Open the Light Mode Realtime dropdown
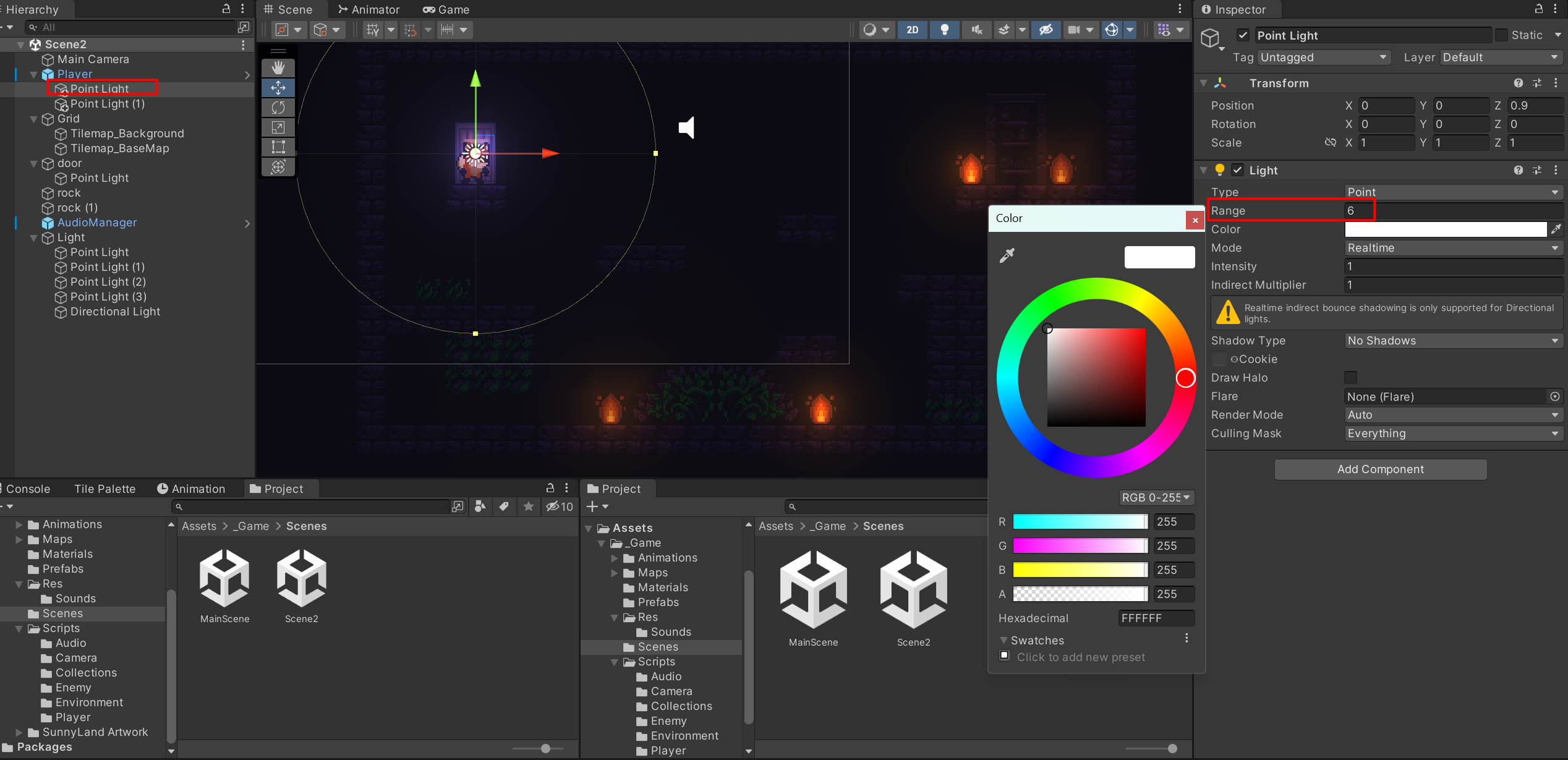 [1453, 248]
